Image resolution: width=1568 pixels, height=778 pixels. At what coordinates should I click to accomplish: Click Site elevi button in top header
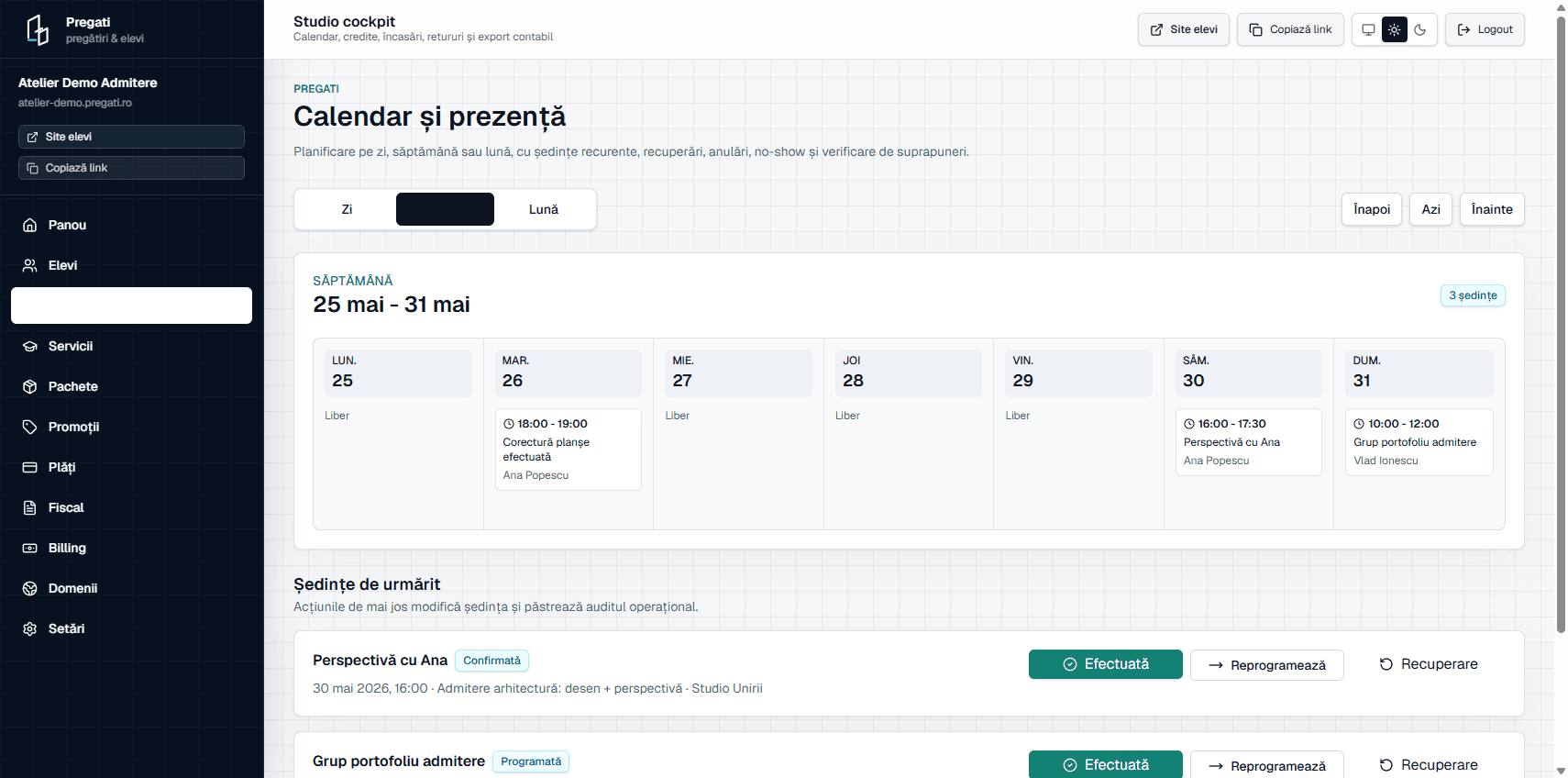[x=1184, y=29]
